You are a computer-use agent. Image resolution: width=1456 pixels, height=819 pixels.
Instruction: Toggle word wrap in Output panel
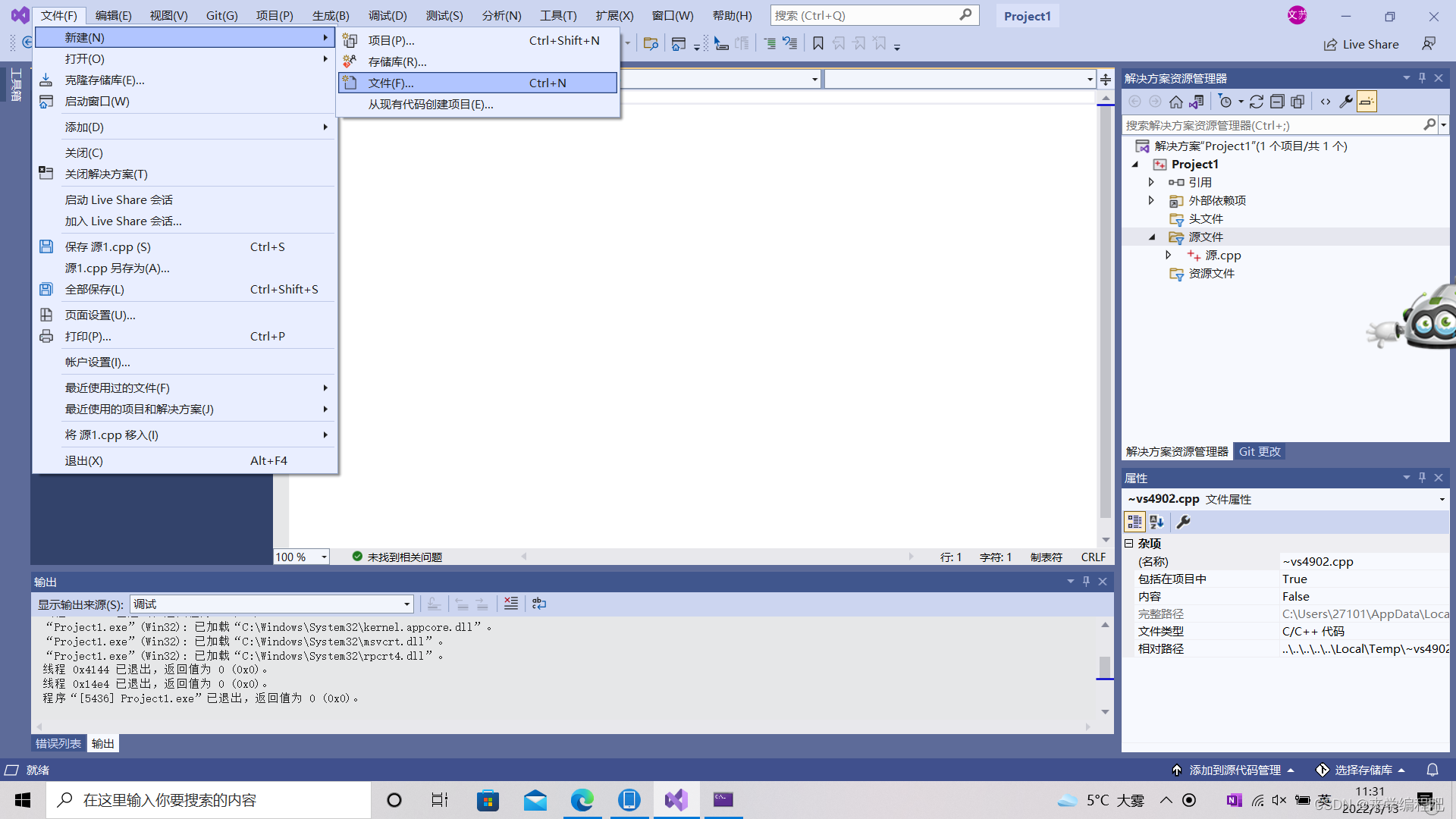539,604
